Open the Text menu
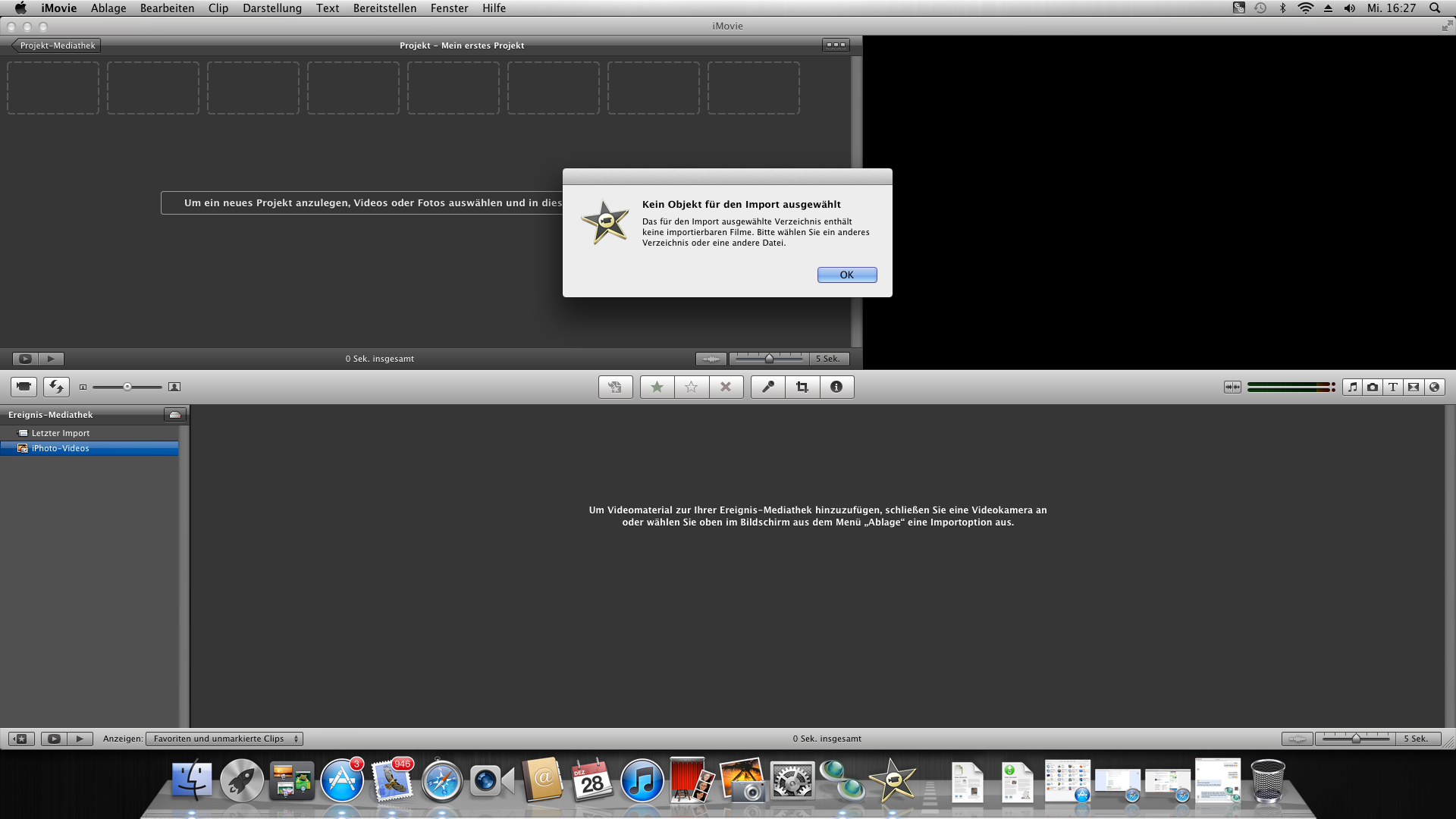 [x=328, y=8]
